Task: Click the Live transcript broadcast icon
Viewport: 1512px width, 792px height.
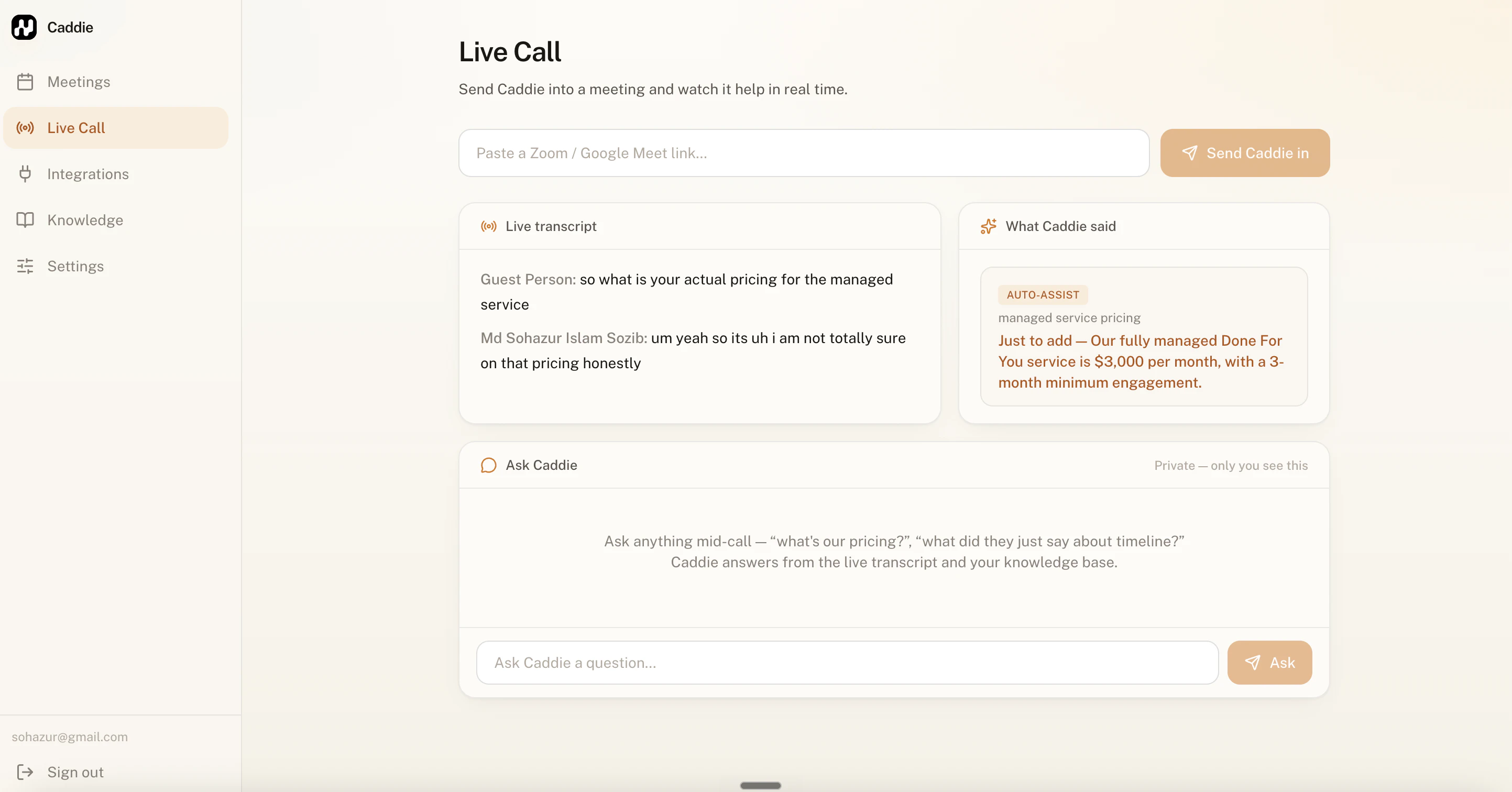Action: click(x=489, y=226)
